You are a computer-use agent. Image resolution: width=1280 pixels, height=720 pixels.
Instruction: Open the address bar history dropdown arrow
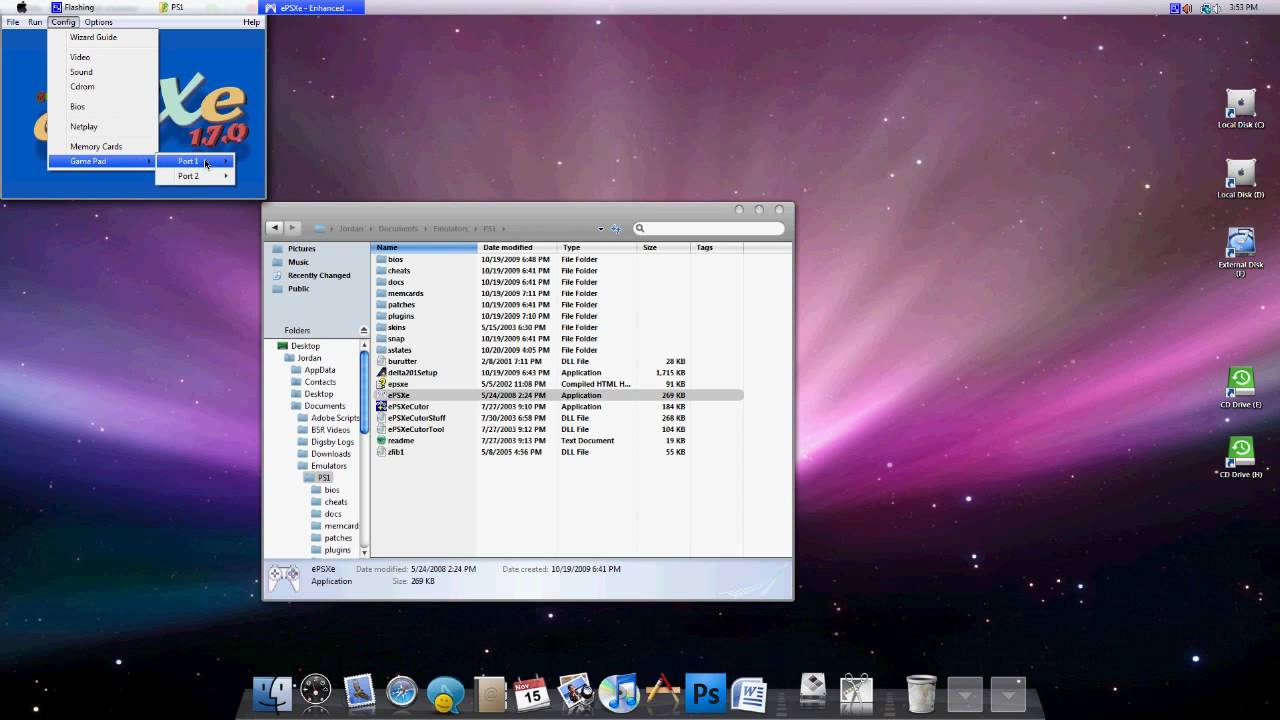click(601, 229)
